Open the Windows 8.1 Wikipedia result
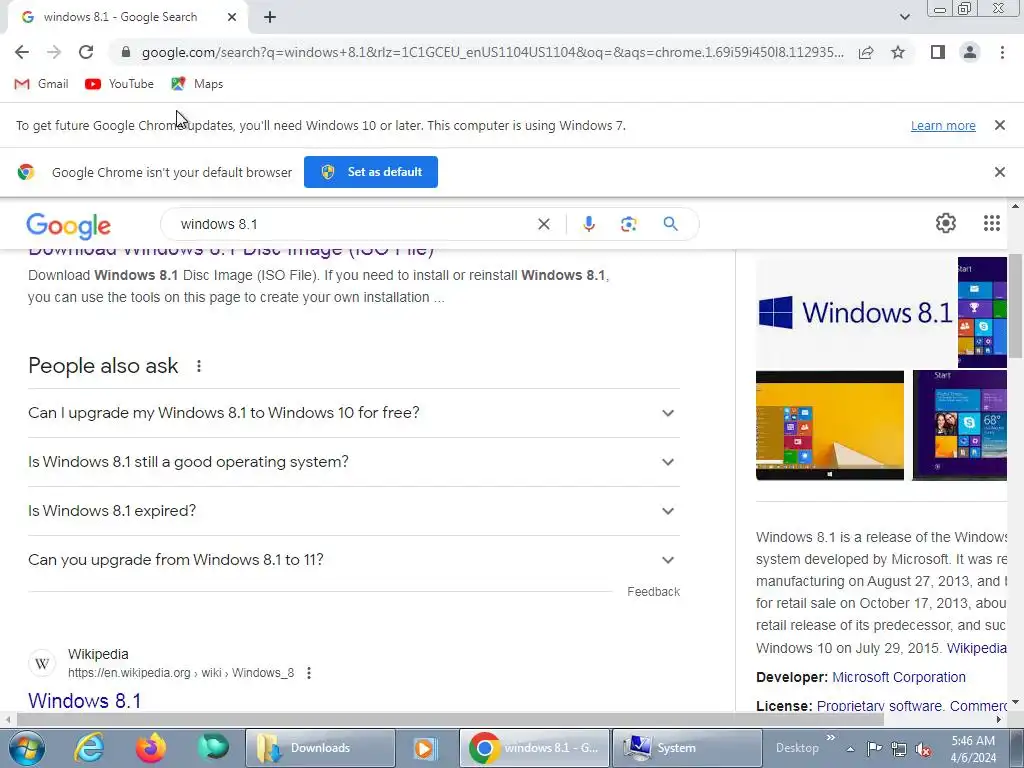Screen dimensions: 1024x768 (84, 701)
